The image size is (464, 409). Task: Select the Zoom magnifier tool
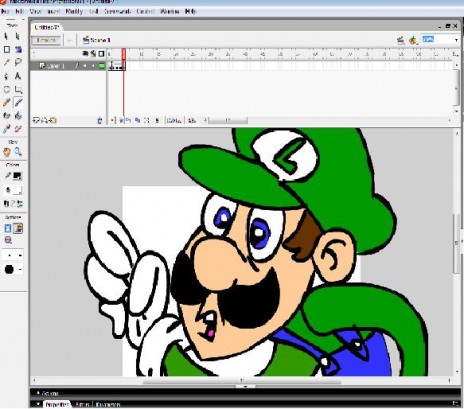point(18,152)
